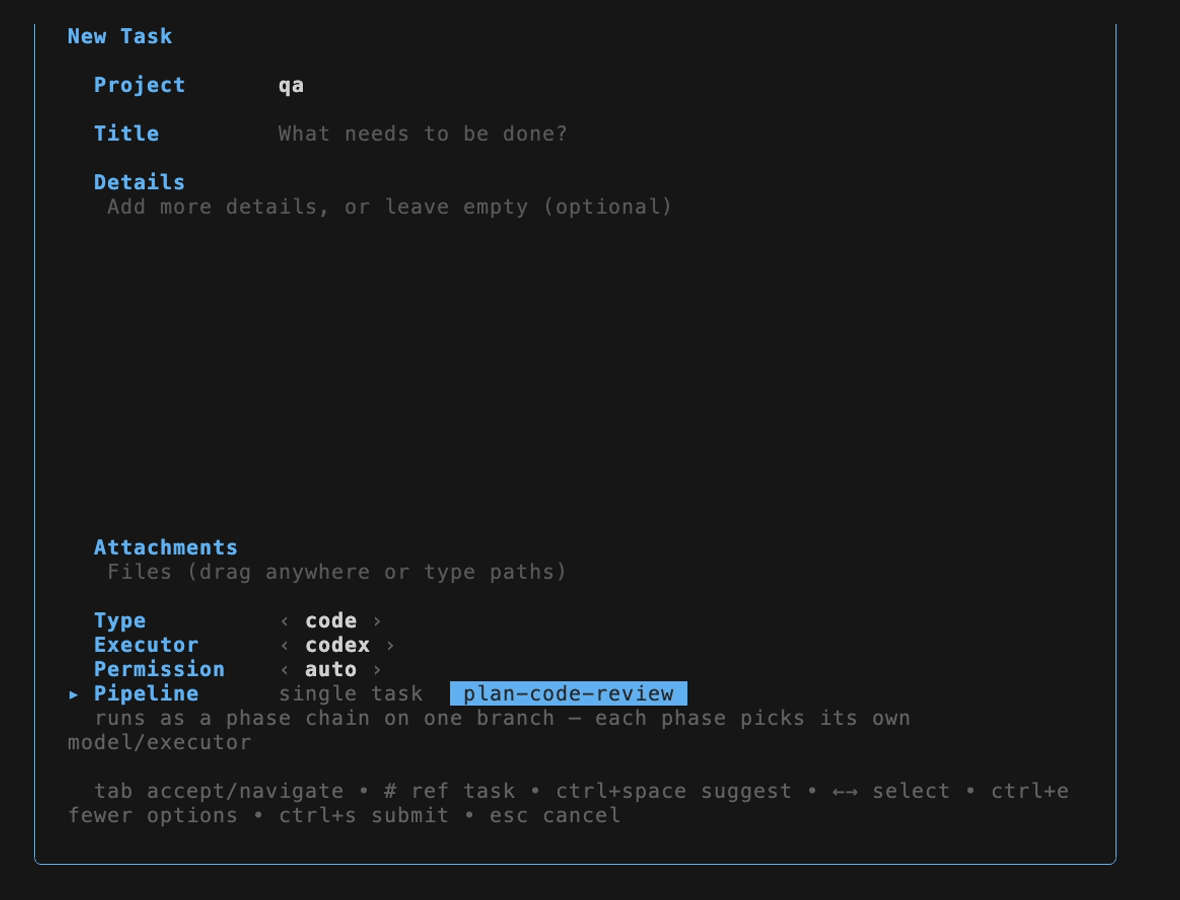The width and height of the screenshot is (1180, 900).
Task: Click the codex value in Executor row
Action: 337,645
